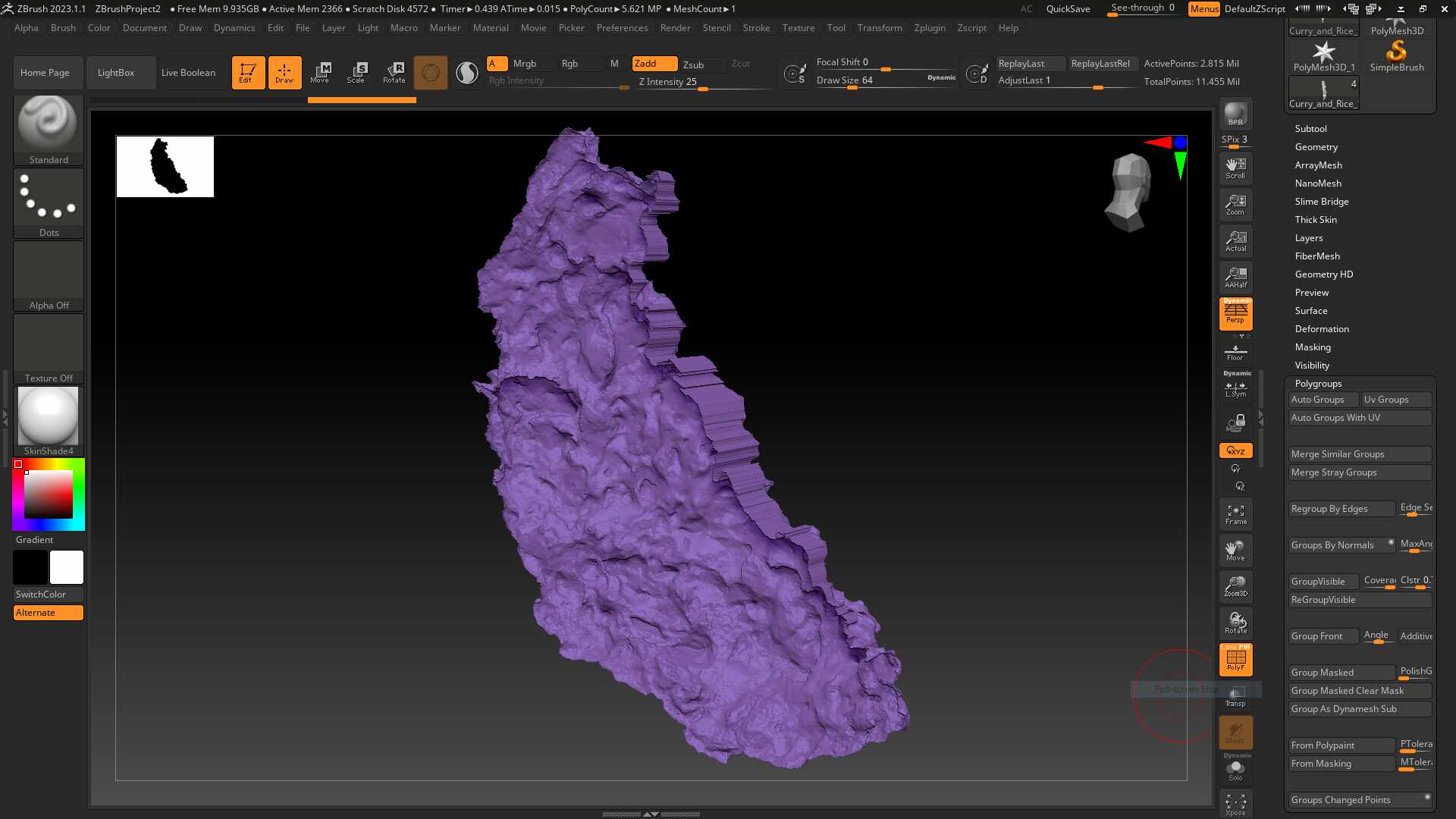Expand the Geometry section
Screen dimensions: 1456x819
(x=1316, y=147)
